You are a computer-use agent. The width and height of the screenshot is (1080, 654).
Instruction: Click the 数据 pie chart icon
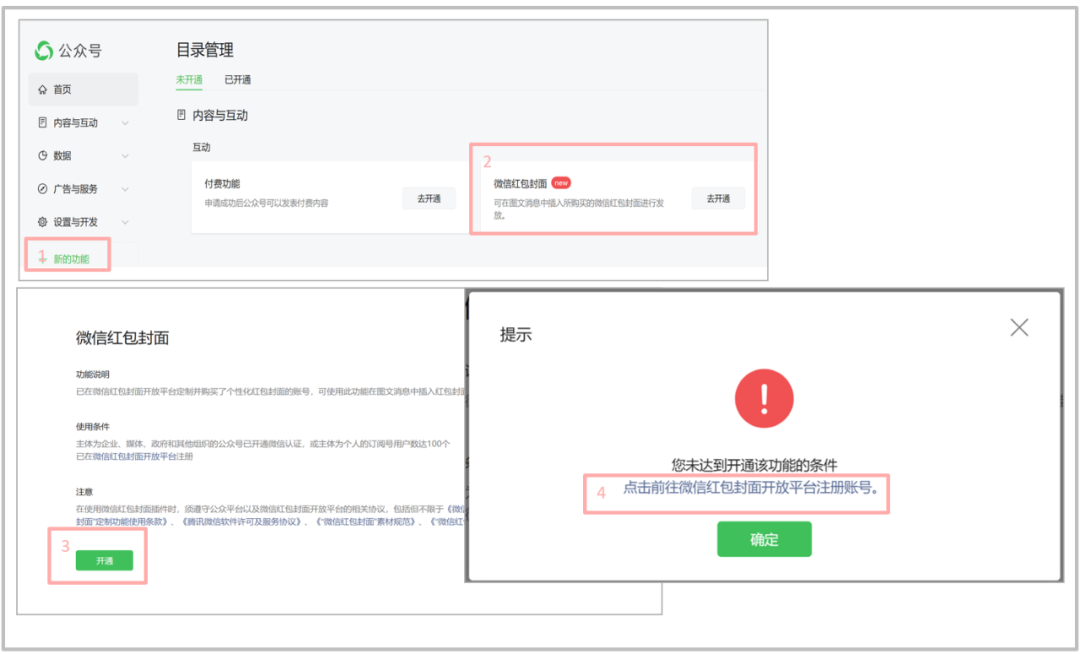point(43,156)
